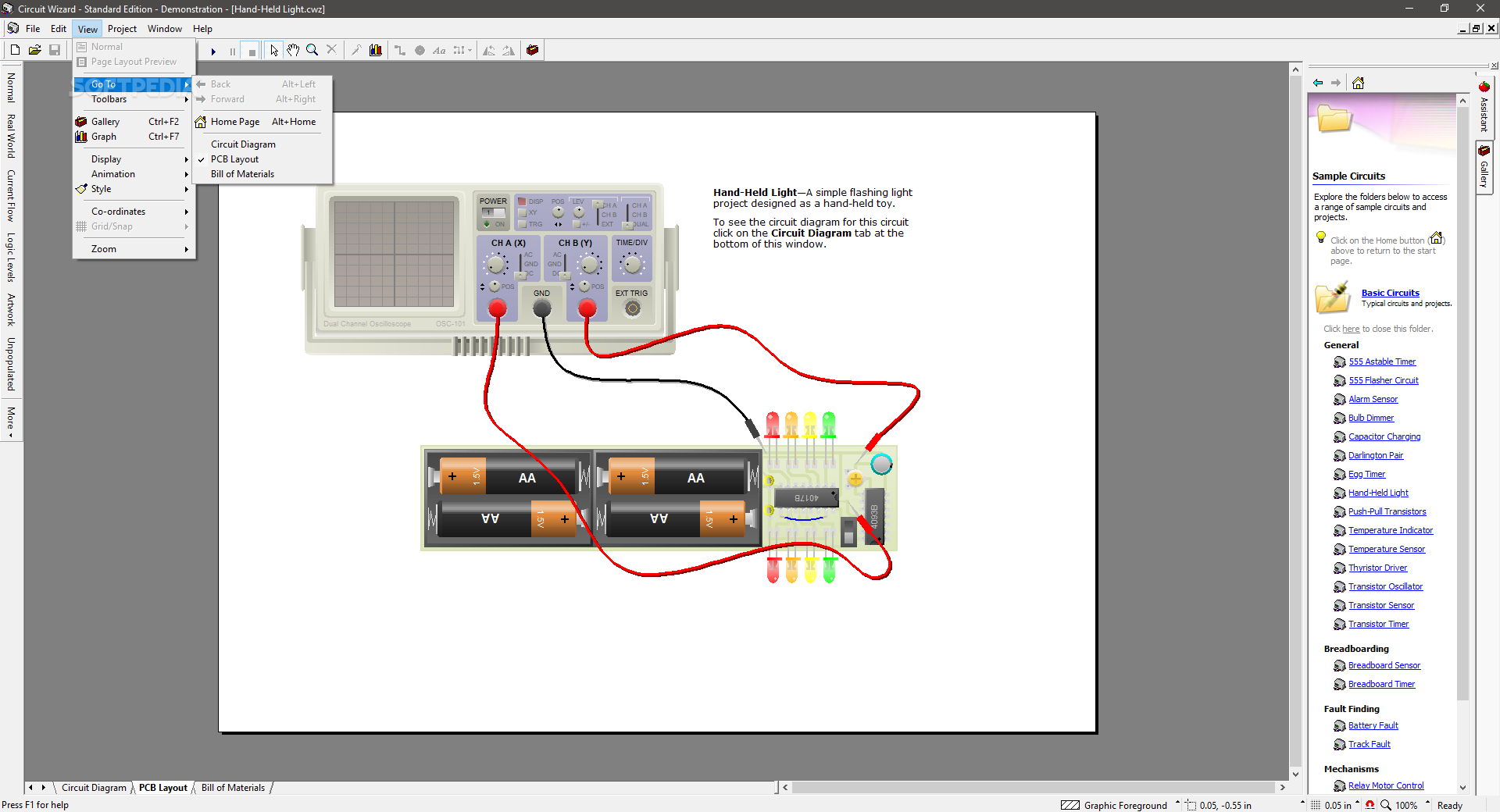Click the Forward arrow in assistant panel
1500x812 pixels.
(1336, 83)
